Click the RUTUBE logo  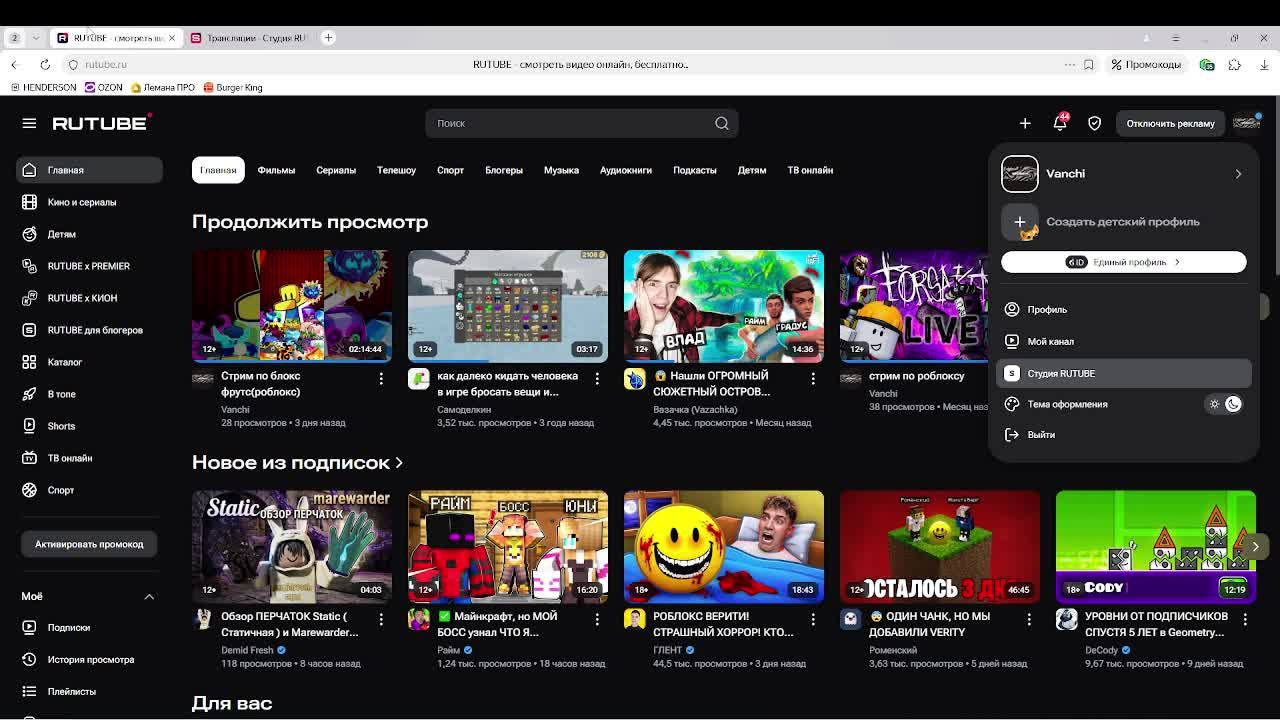coord(101,123)
